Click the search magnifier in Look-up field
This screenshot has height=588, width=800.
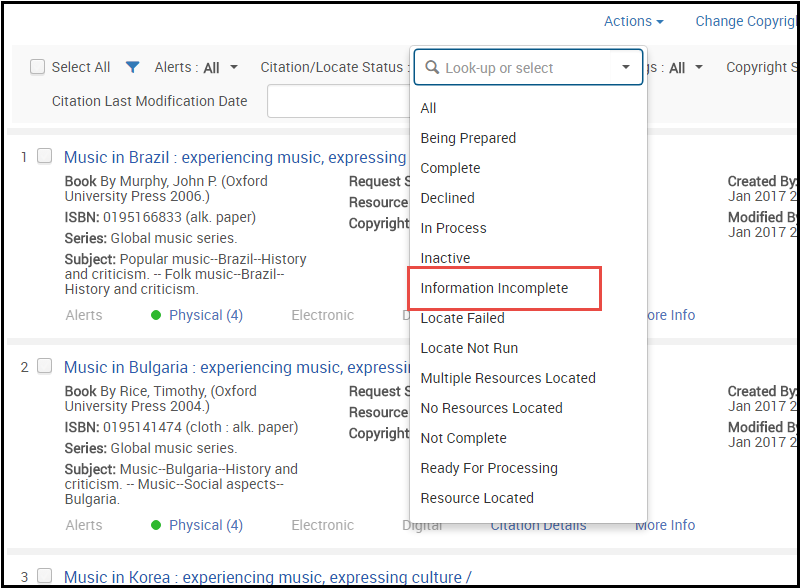point(432,67)
